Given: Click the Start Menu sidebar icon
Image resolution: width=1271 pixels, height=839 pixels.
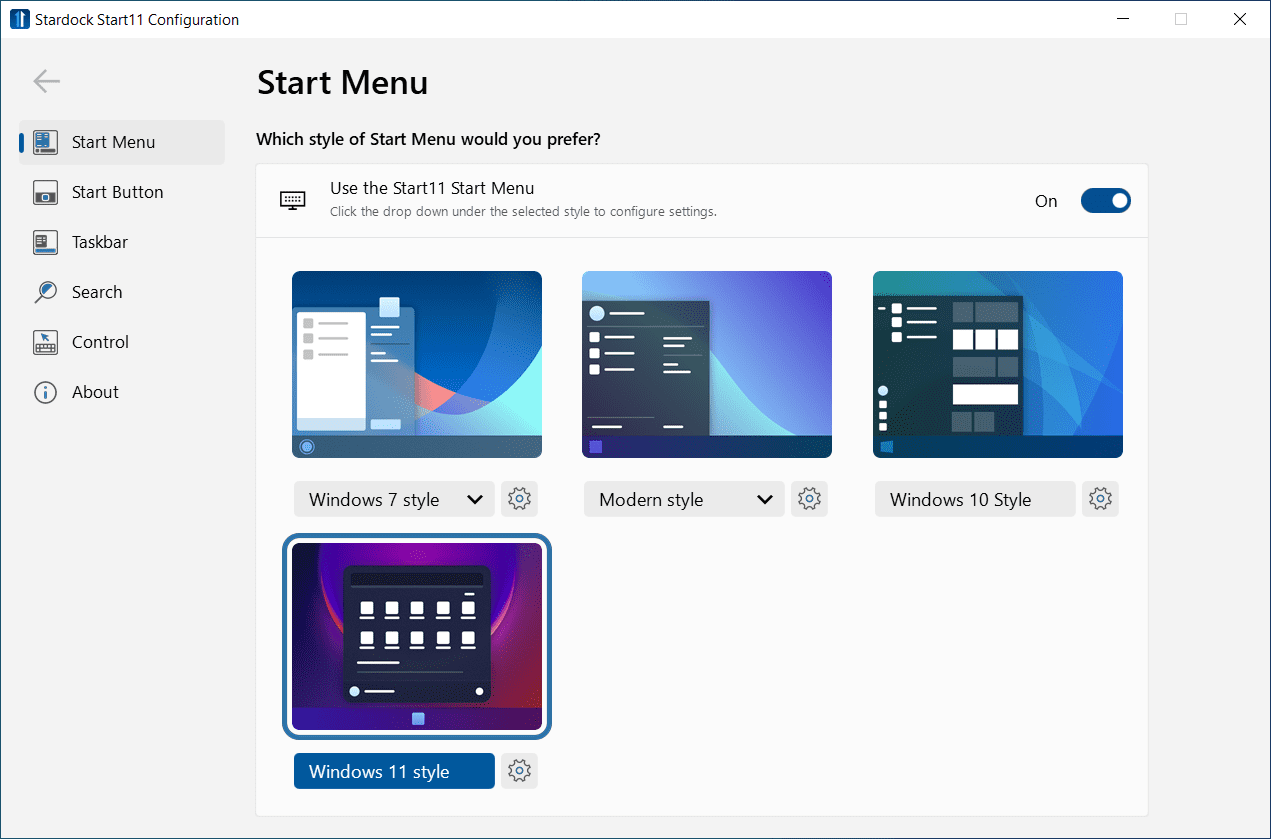Looking at the screenshot, I should pos(45,142).
